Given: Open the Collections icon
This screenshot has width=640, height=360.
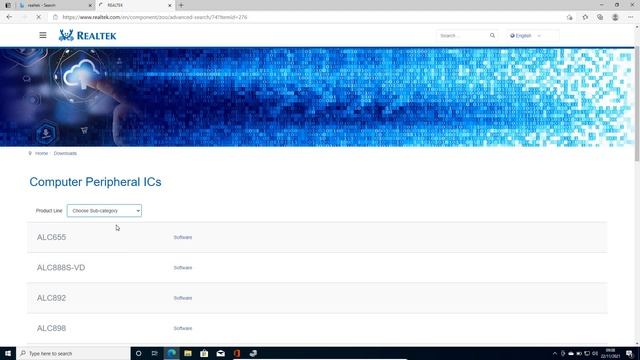Looking at the screenshot, I should coord(600,17).
